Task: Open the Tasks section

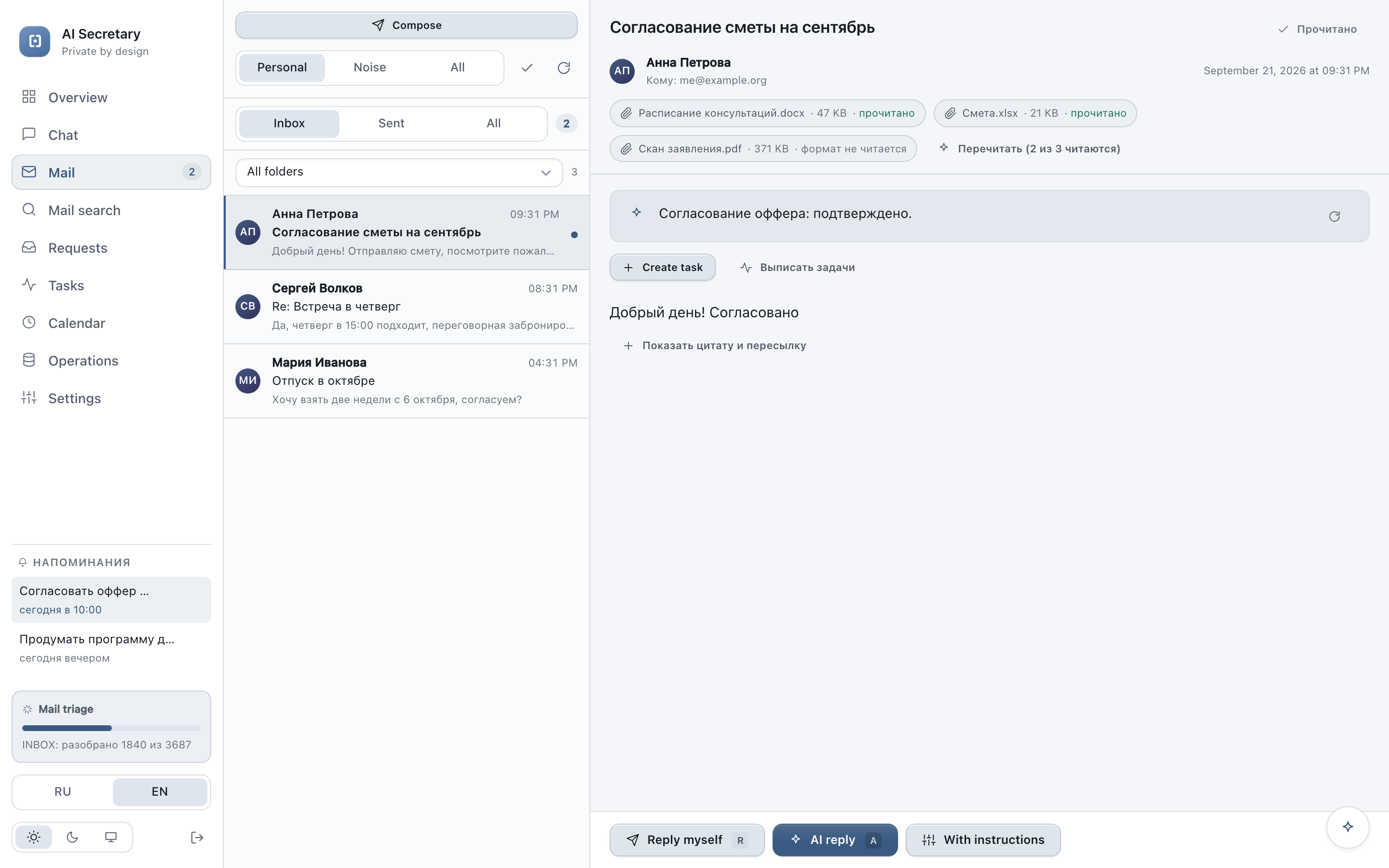Action: pos(111,285)
